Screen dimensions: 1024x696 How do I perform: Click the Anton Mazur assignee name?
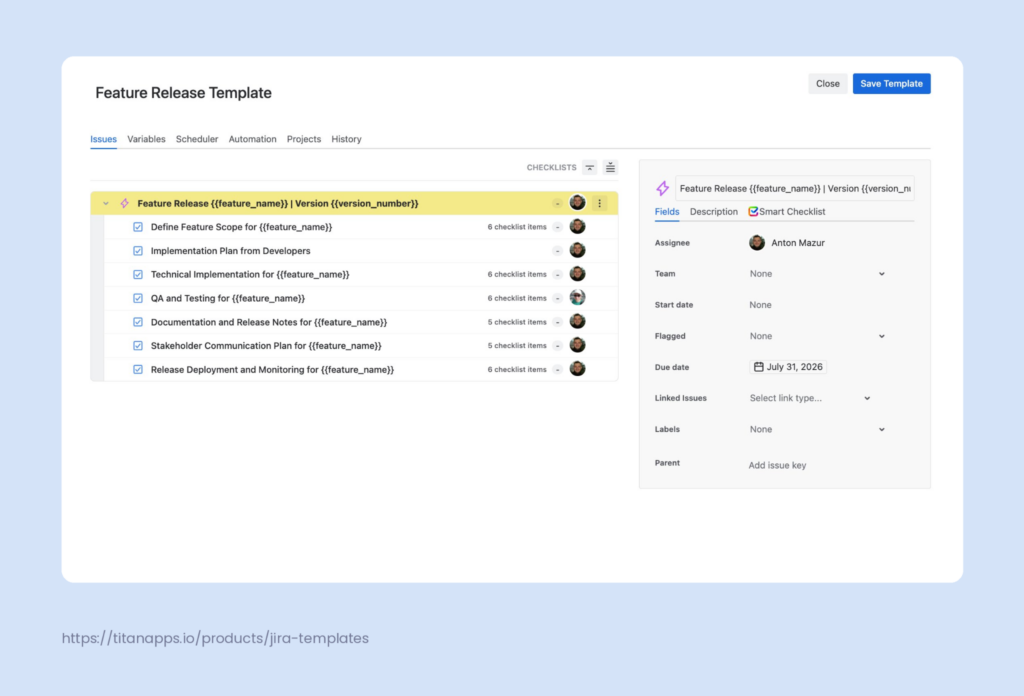tap(797, 243)
